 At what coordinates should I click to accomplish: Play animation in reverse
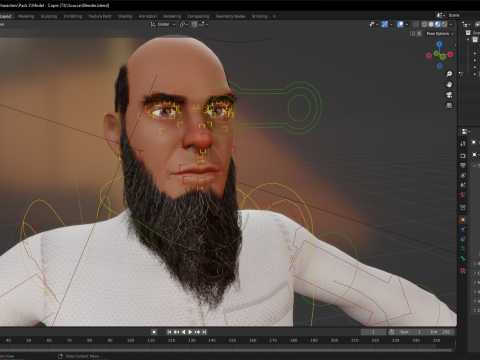click(x=183, y=332)
